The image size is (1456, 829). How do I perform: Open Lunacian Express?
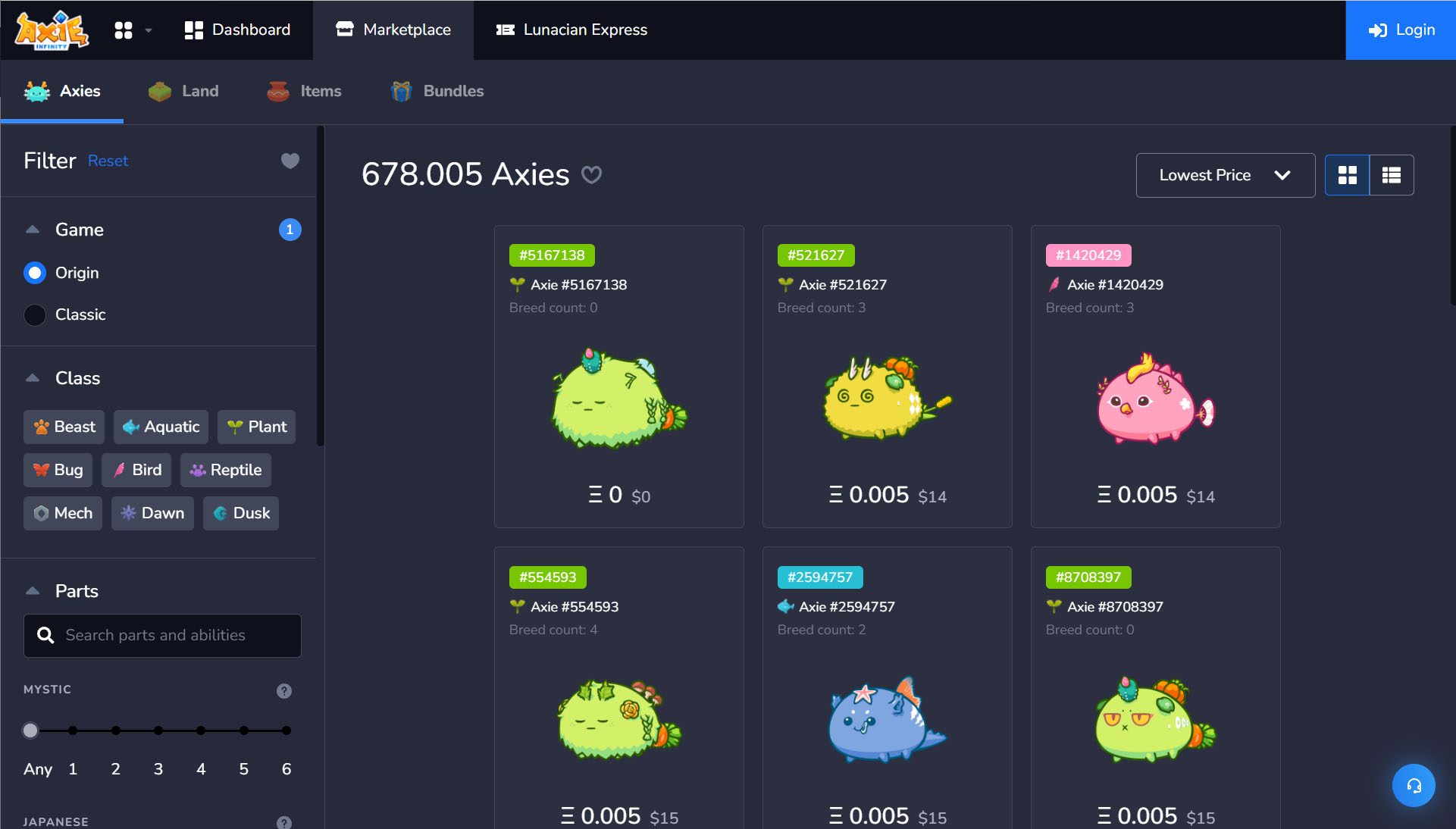tap(571, 30)
